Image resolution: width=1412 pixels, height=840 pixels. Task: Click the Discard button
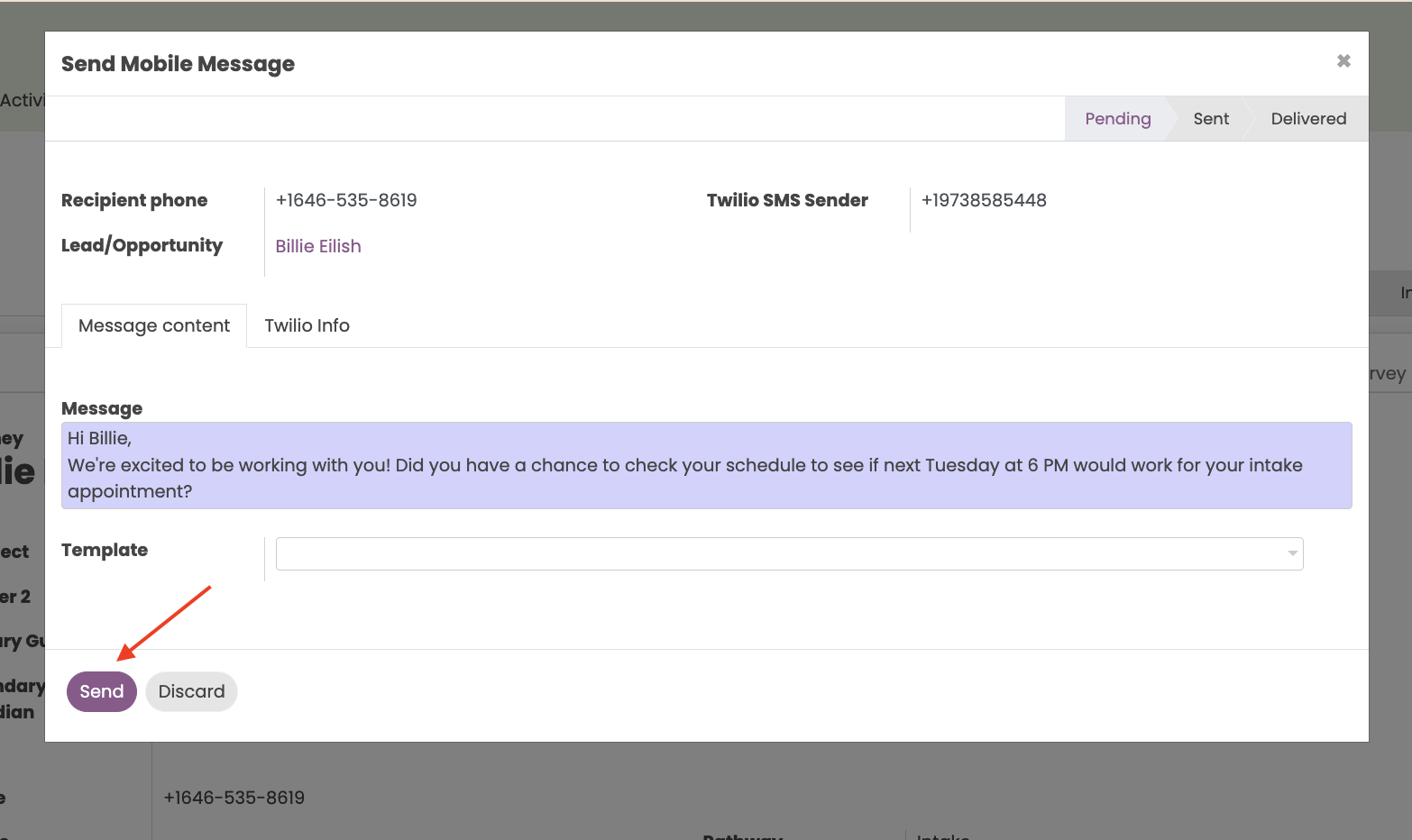191,691
